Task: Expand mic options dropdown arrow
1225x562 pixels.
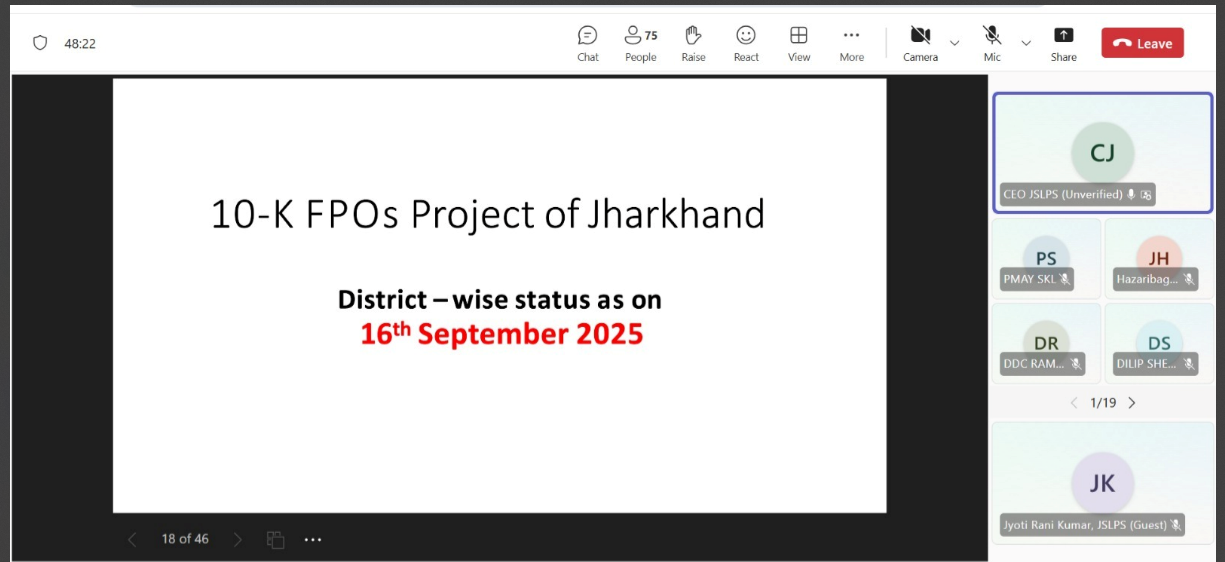Action: pyautogui.click(x=1026, y=43)
